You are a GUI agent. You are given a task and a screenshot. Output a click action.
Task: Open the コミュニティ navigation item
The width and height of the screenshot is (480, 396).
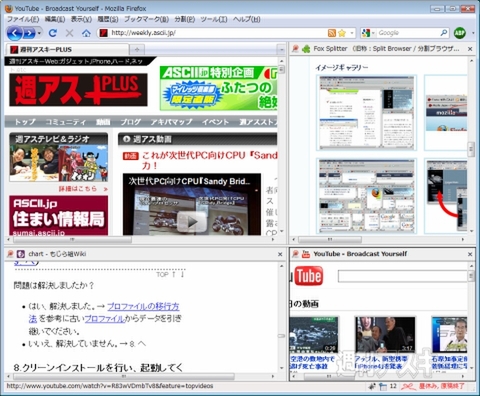click(65, 122)
